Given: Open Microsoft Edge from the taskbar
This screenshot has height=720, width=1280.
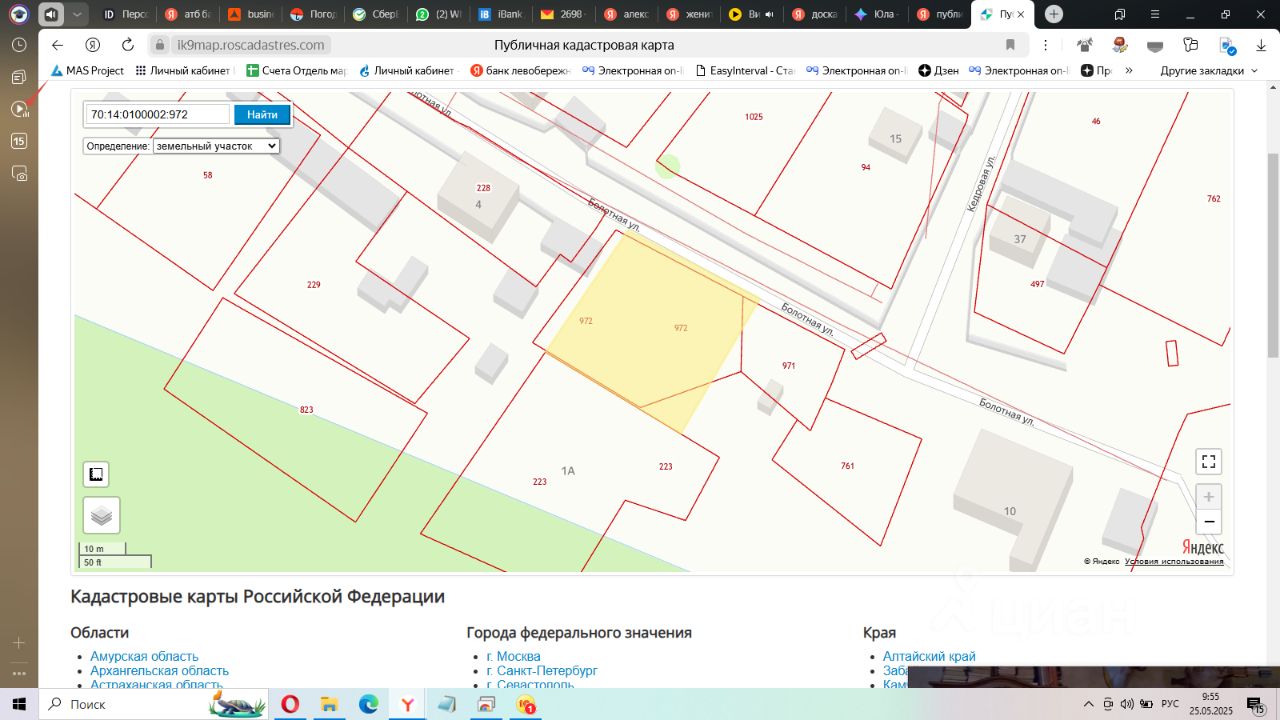Looking at the screenshot, I should point(368,704).
